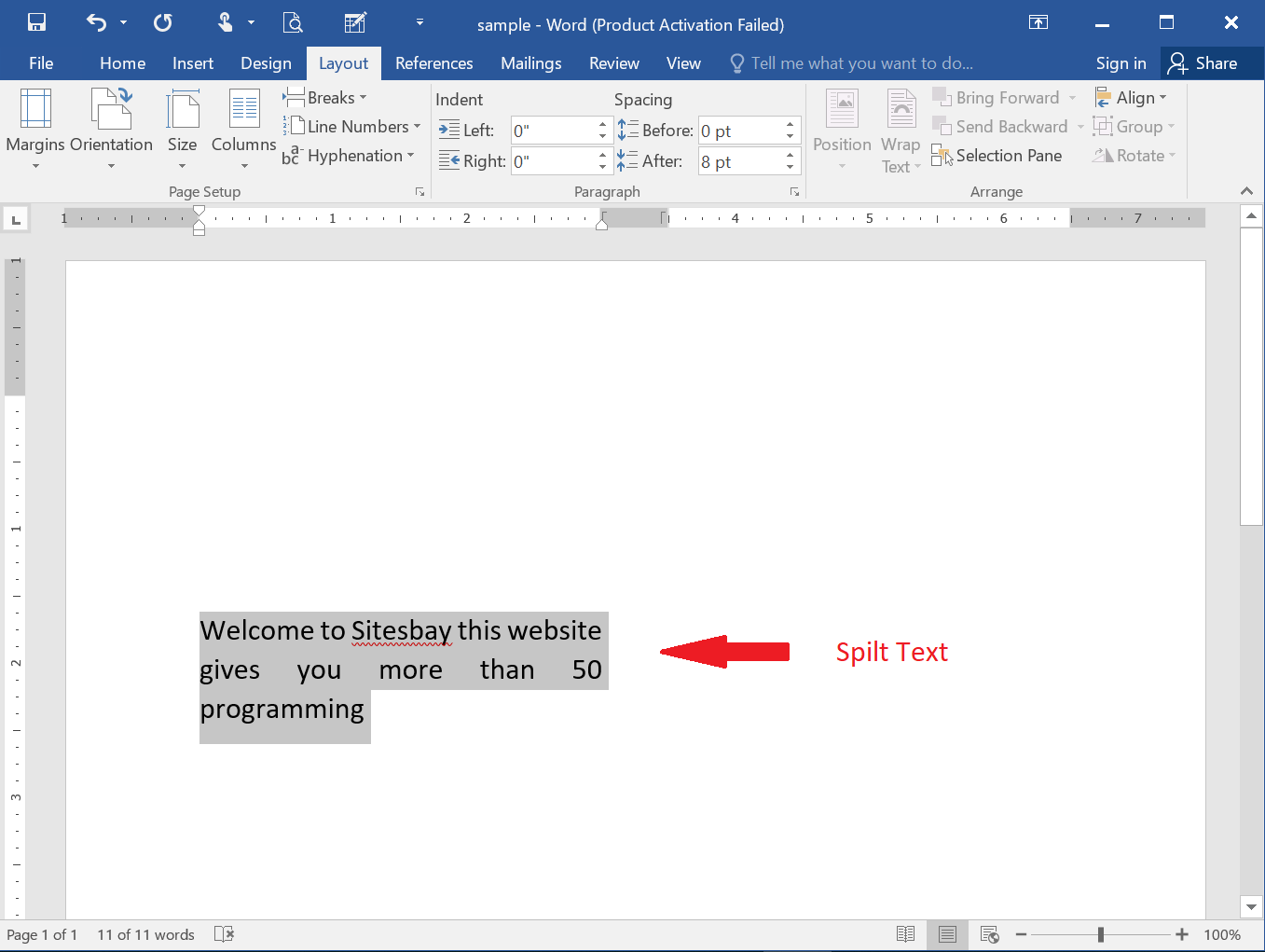Switch to the Design tab
This screenshot has width=1265, height=952.
pos(266,63)
